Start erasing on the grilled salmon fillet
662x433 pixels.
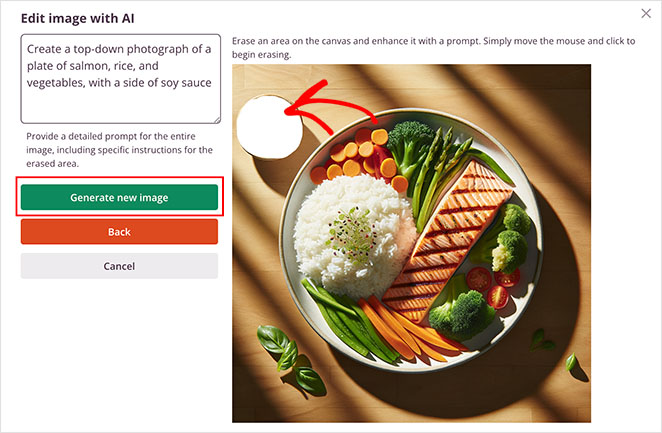click(x=448, y=241)
